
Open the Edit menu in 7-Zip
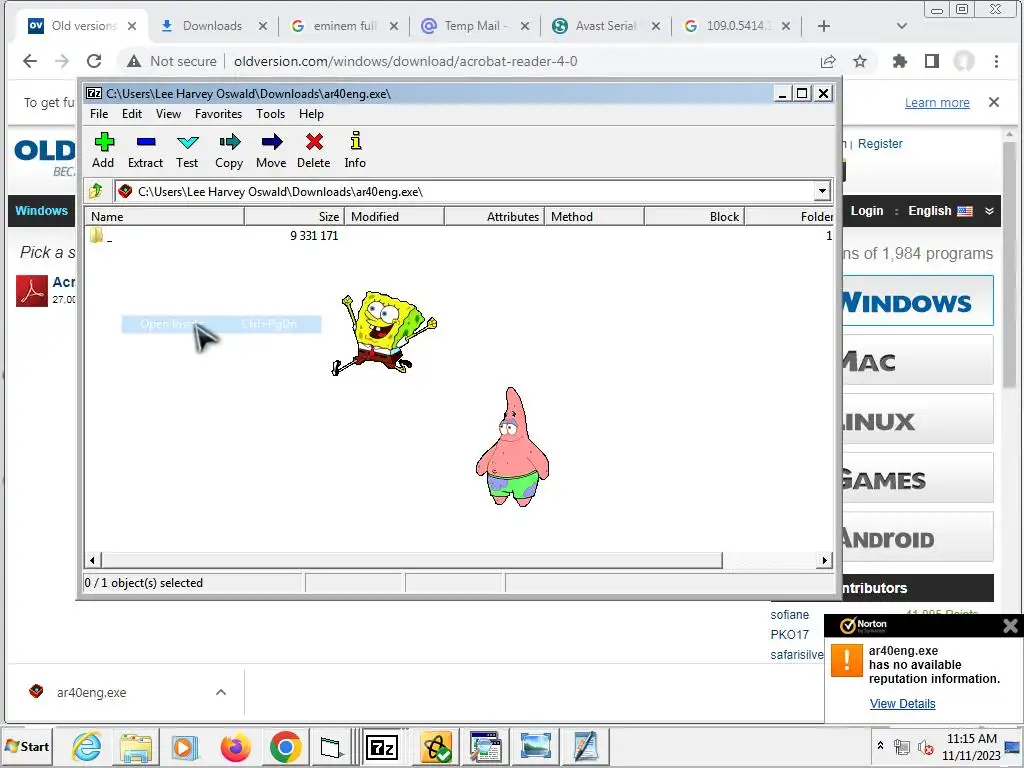click(x=132, y=114)
